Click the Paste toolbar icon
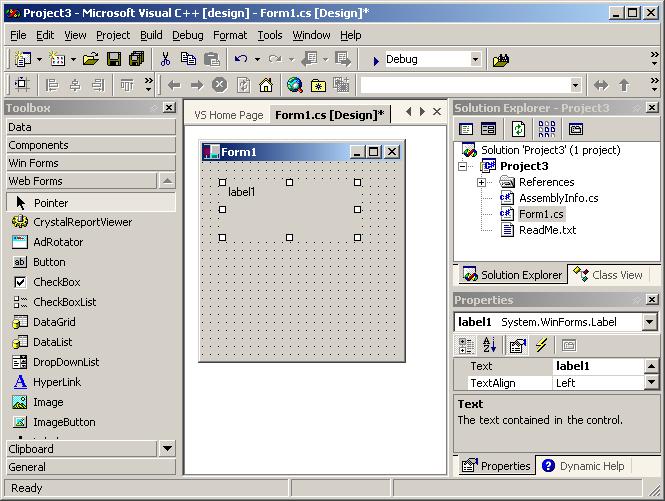 (212, 59)
